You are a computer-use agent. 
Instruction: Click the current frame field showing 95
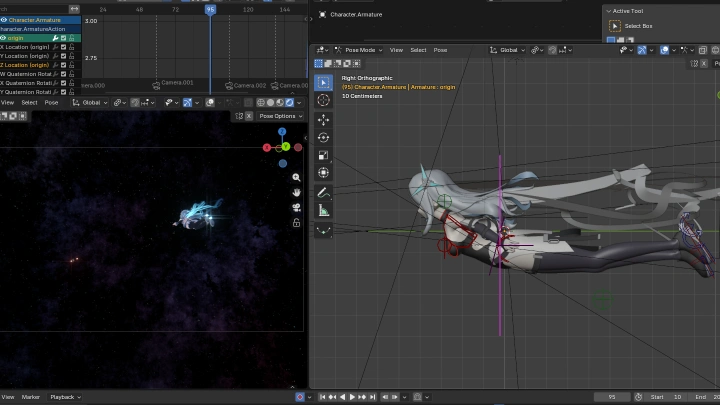coord(612,397)
